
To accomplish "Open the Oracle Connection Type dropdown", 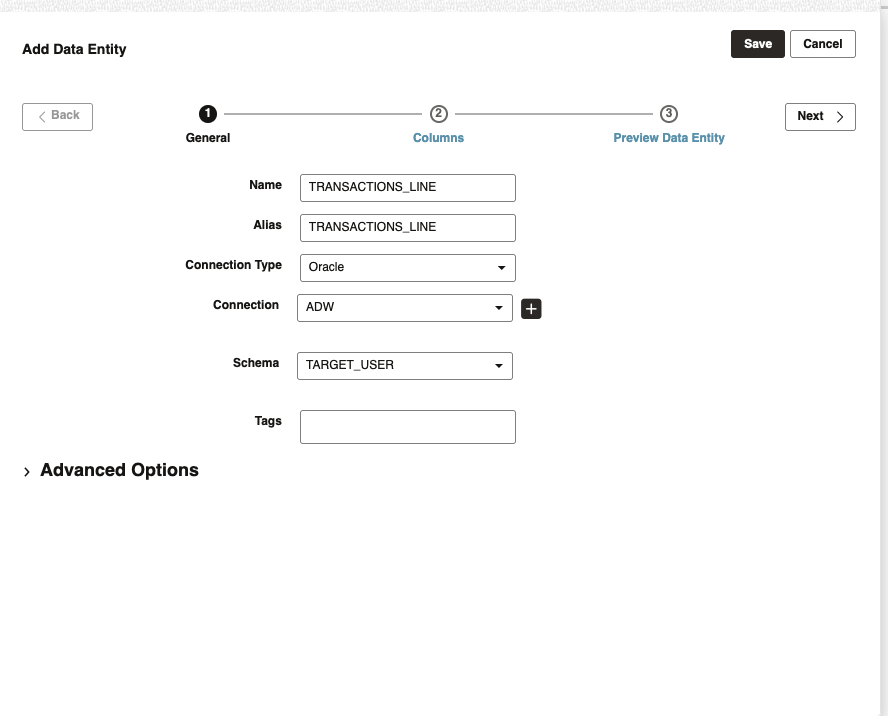I will coord(407,267).
